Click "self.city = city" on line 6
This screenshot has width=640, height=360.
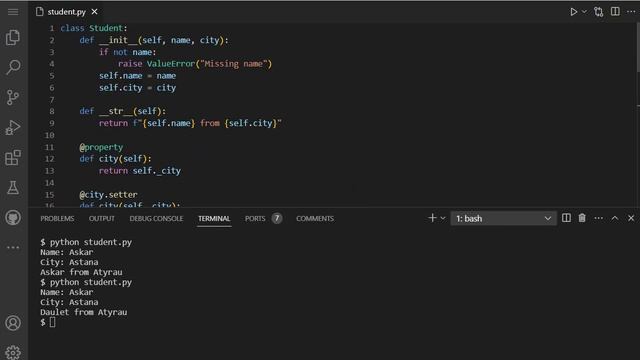click(138, 88)
